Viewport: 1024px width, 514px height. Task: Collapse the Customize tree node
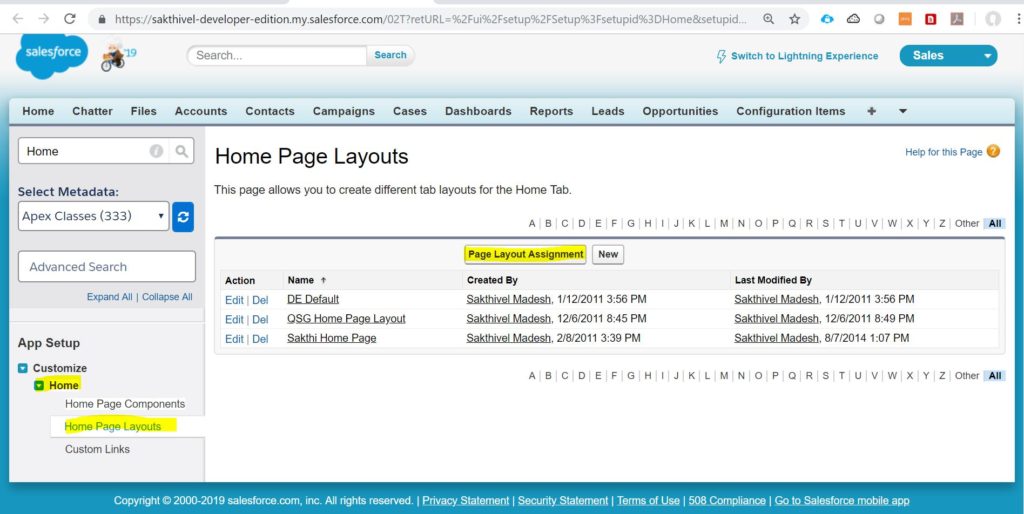[23, 368]
